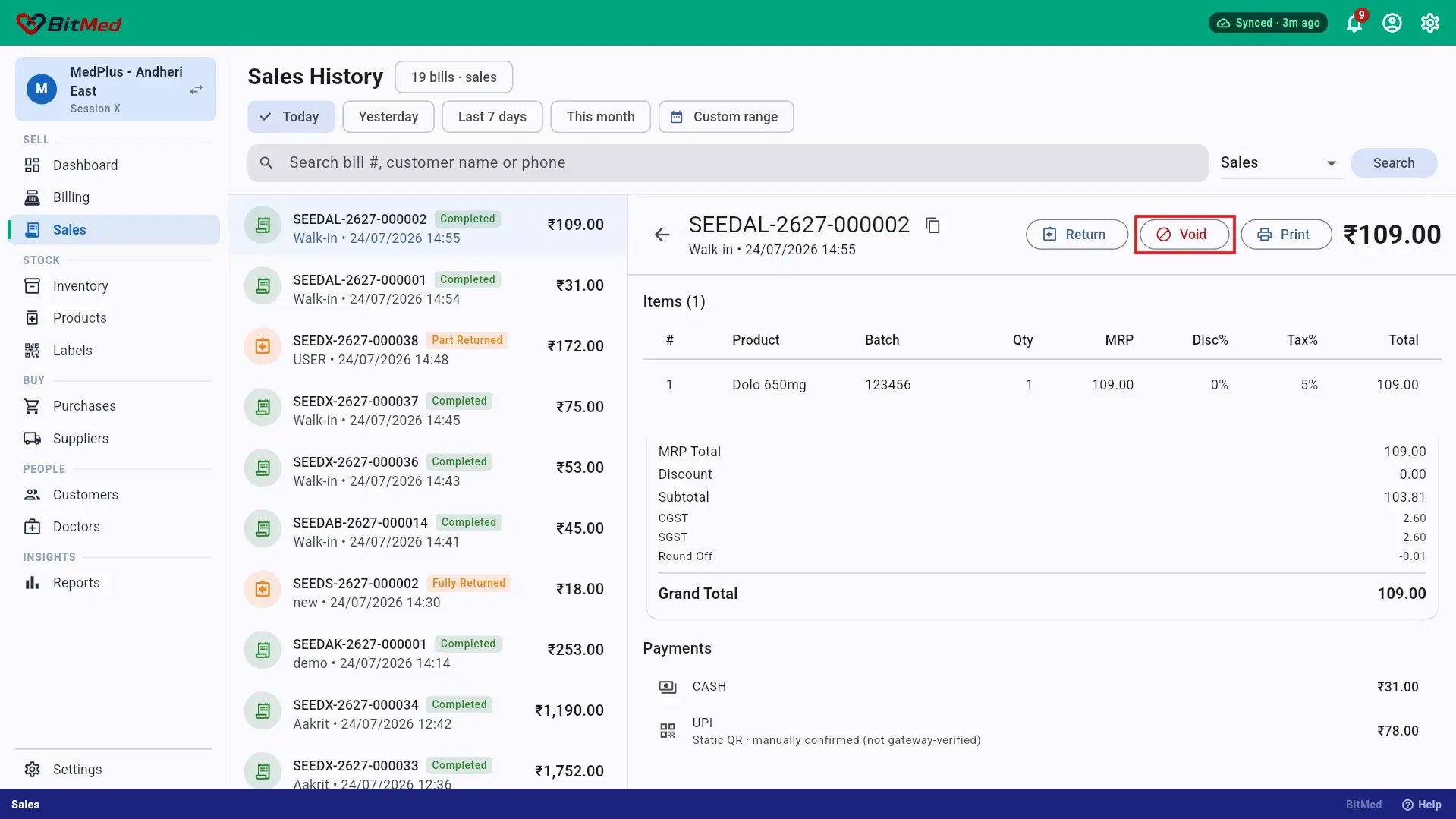Open the notifications bell
Image resolution: width=1456 pixels, height=819 pixels.
pyautogui.click(x=1354, y=23)
